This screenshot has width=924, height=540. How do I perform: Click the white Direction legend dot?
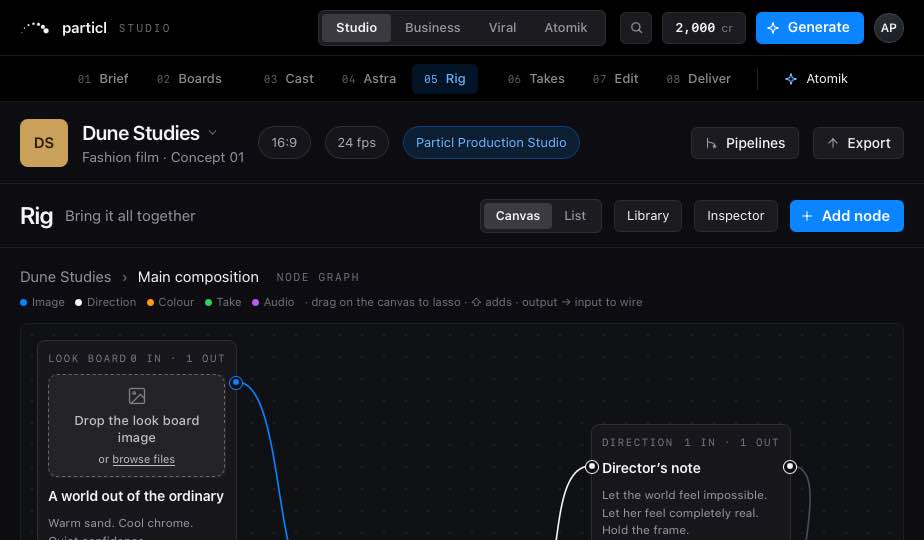78,302
